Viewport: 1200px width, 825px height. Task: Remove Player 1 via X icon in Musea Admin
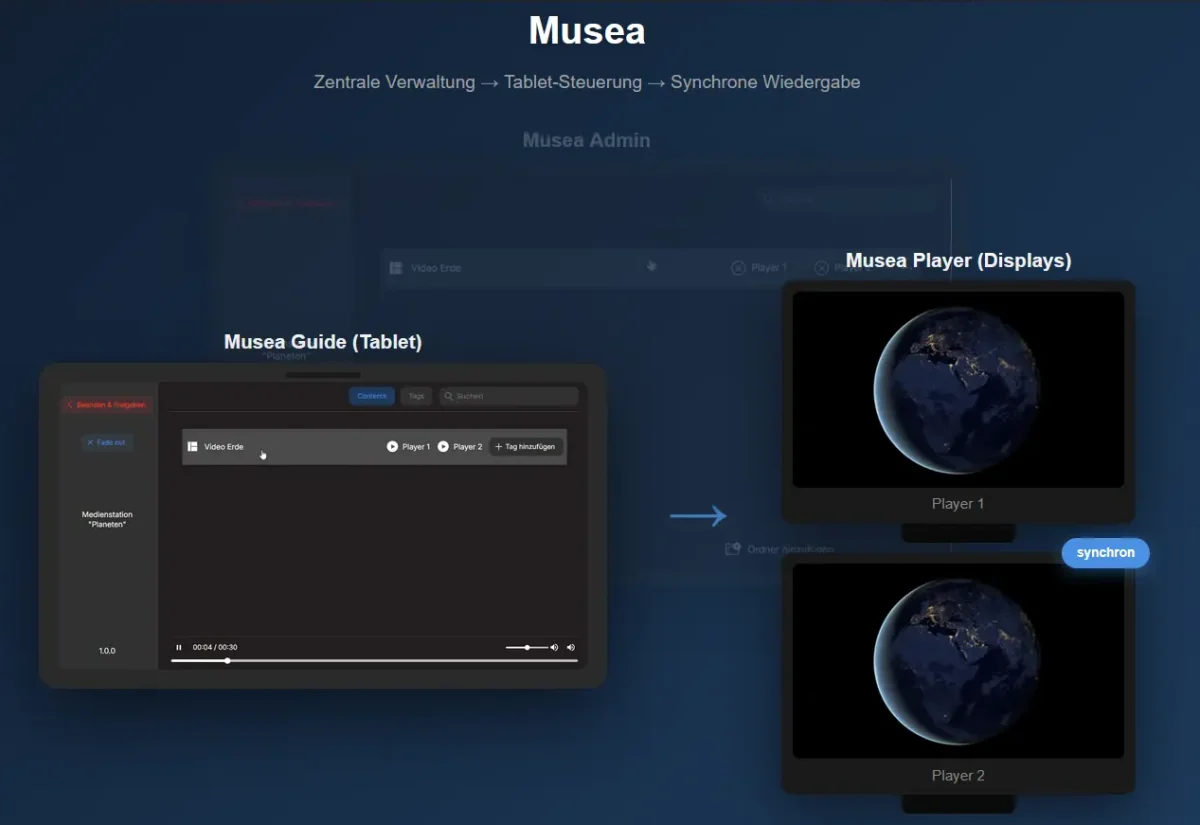point(738,268)
